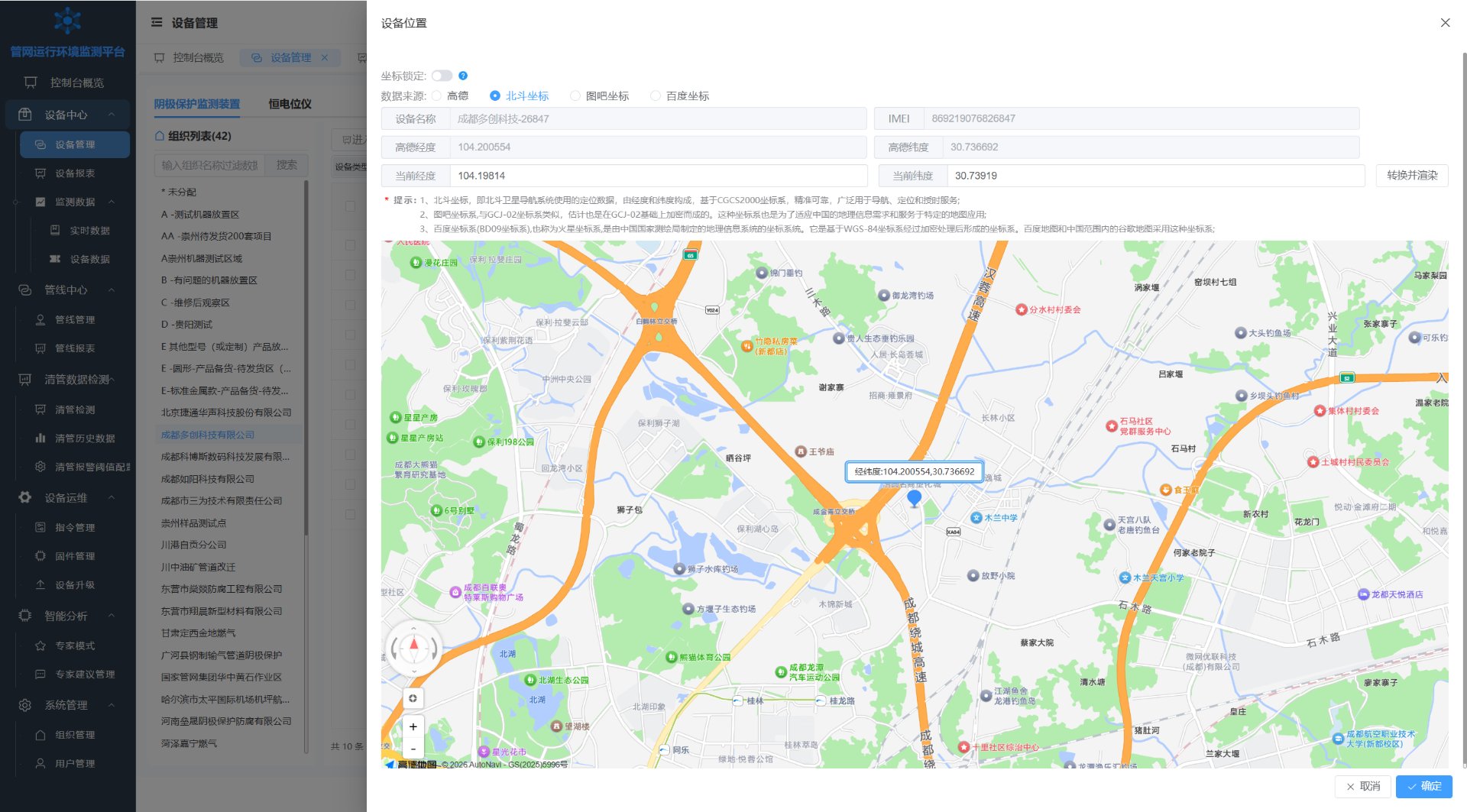This screenshot has height=812, width=1467.
Task: Click the 搜索 button in organization list
Action: pos(287,165)
